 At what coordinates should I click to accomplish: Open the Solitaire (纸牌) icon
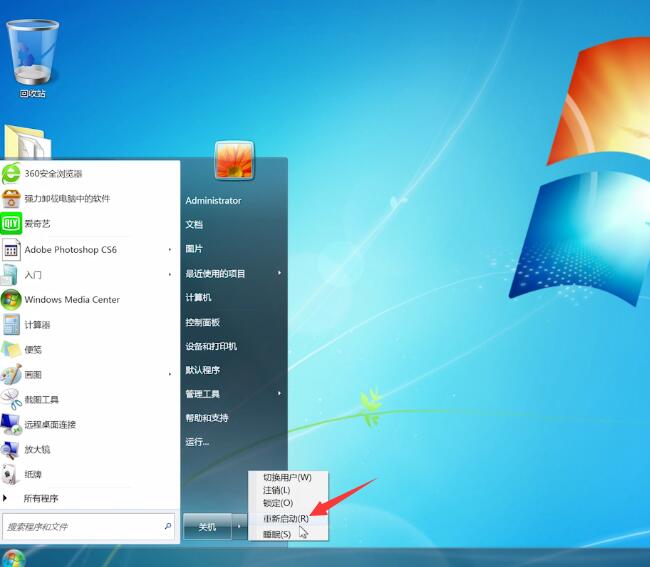[x=10, y=475]
